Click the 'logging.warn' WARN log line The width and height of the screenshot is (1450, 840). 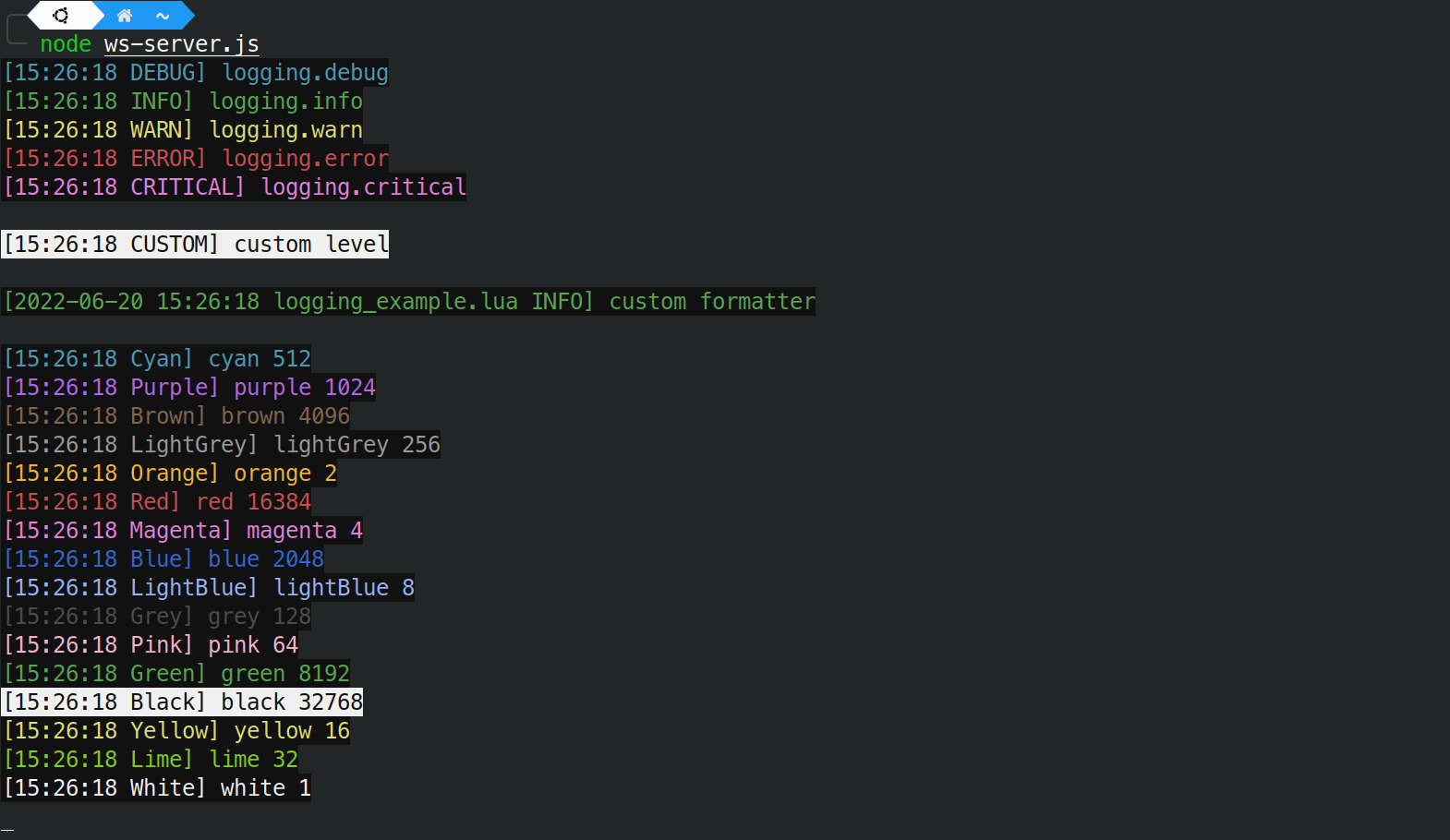coord(183,129)
